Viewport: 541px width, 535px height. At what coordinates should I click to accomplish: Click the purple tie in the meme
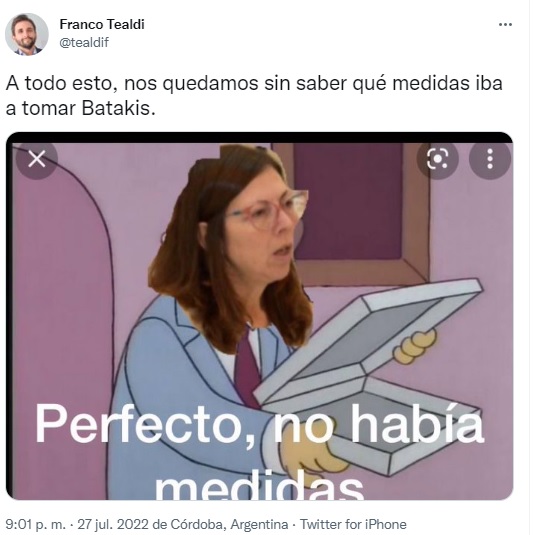[247, 371]
